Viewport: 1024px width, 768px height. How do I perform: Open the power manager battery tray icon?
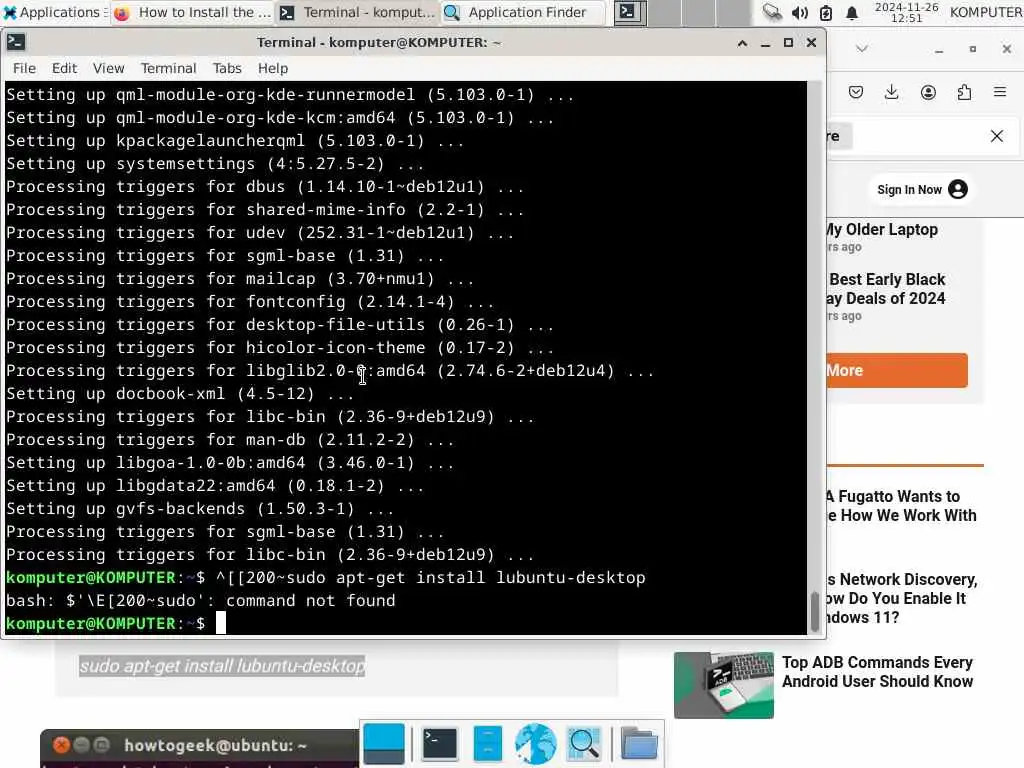[x=826, y=12]
